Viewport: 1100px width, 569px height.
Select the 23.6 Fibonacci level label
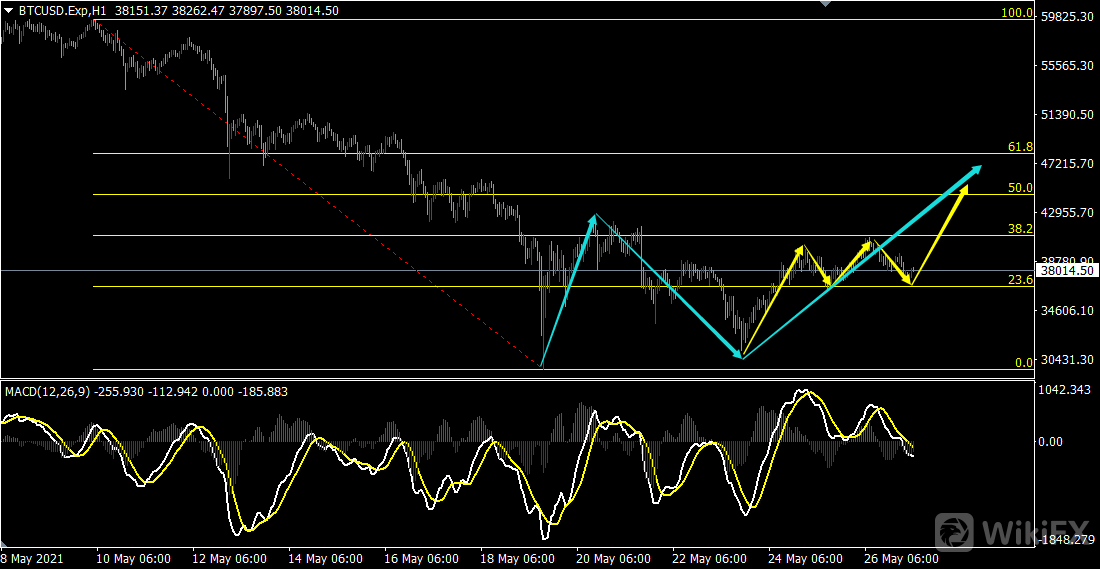click(x=1019, y=280)
